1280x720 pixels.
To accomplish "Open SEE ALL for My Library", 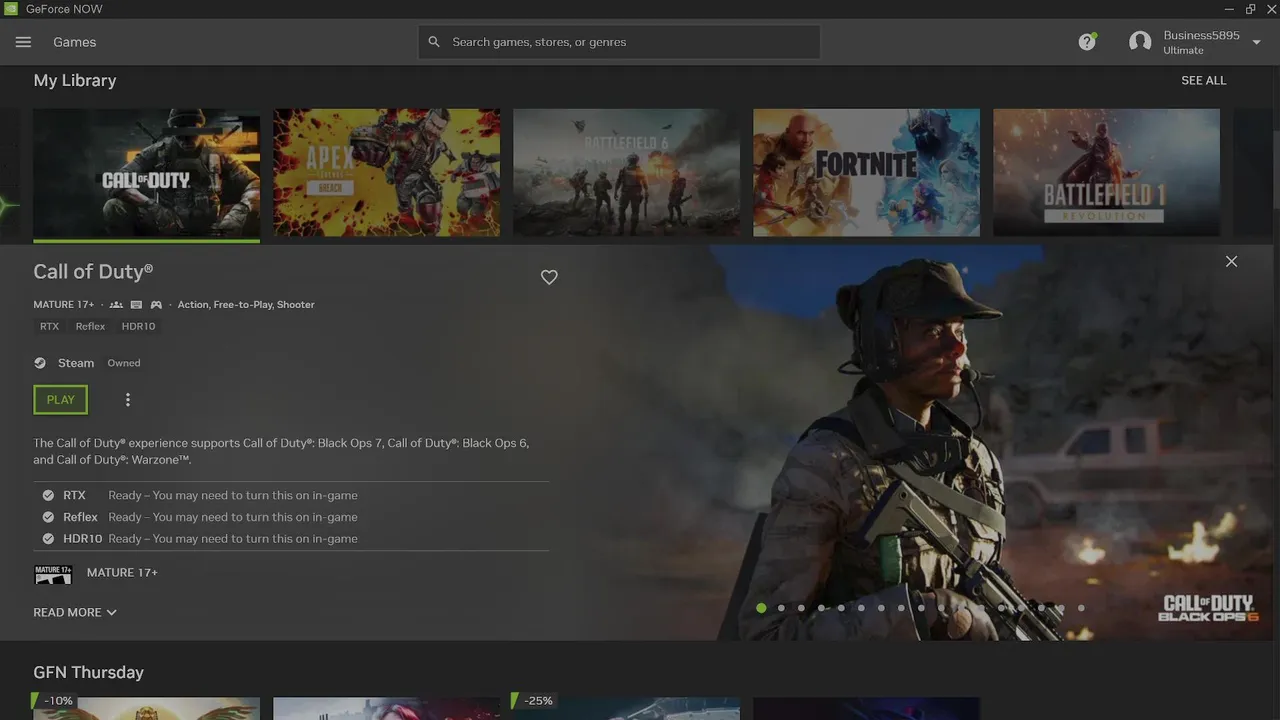I will click(x=1203, y=80).
